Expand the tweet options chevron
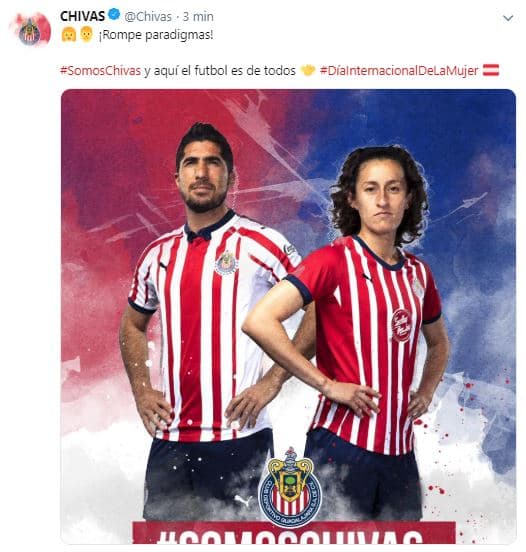This screenshot has height=552, width=526. pos(508,18)
